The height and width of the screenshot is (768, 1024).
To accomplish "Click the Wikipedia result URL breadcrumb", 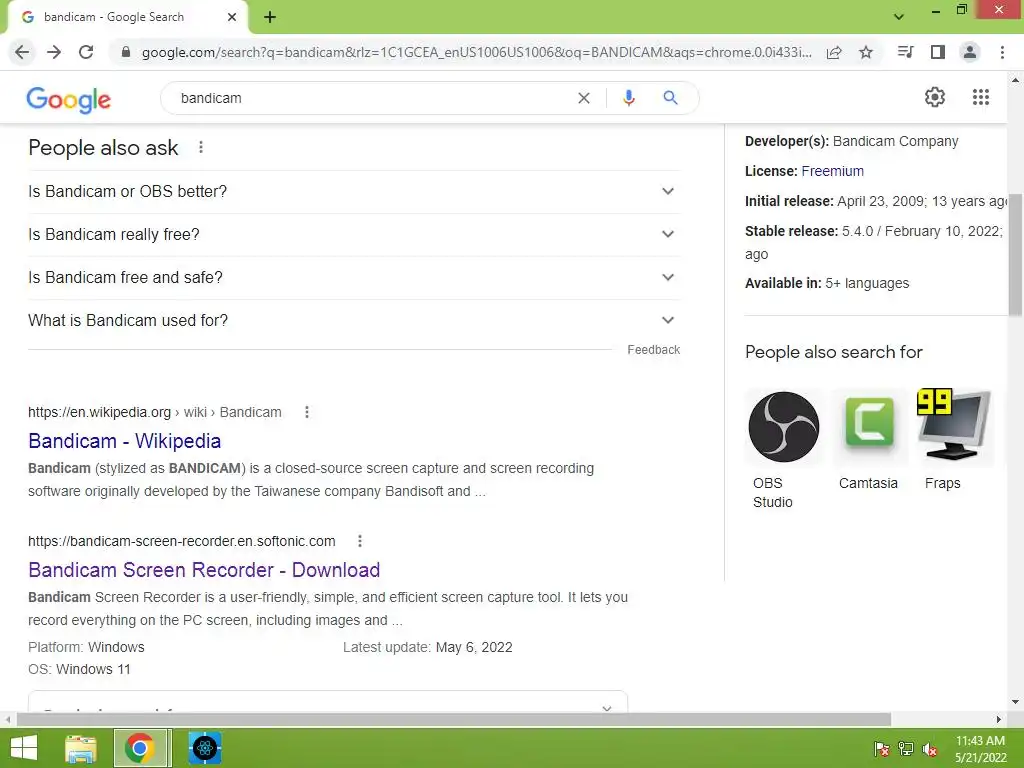I will tap(155, 412).
